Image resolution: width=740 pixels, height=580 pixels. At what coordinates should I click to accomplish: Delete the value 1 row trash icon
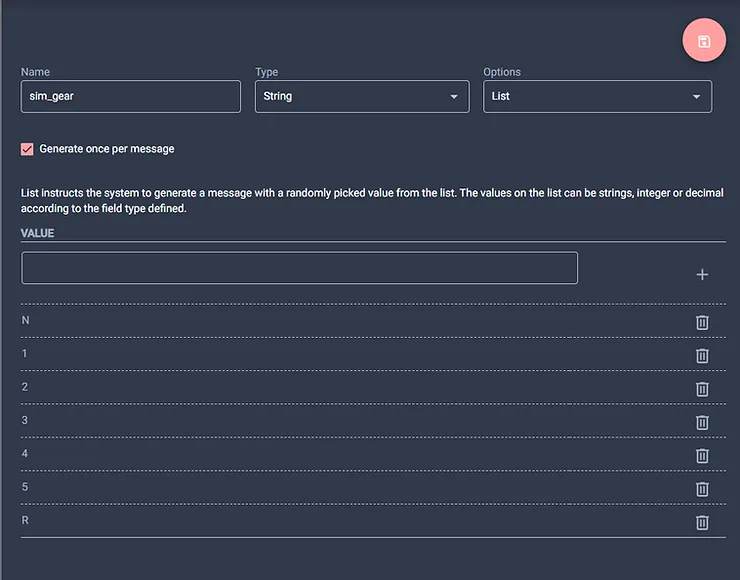(702, 356)
